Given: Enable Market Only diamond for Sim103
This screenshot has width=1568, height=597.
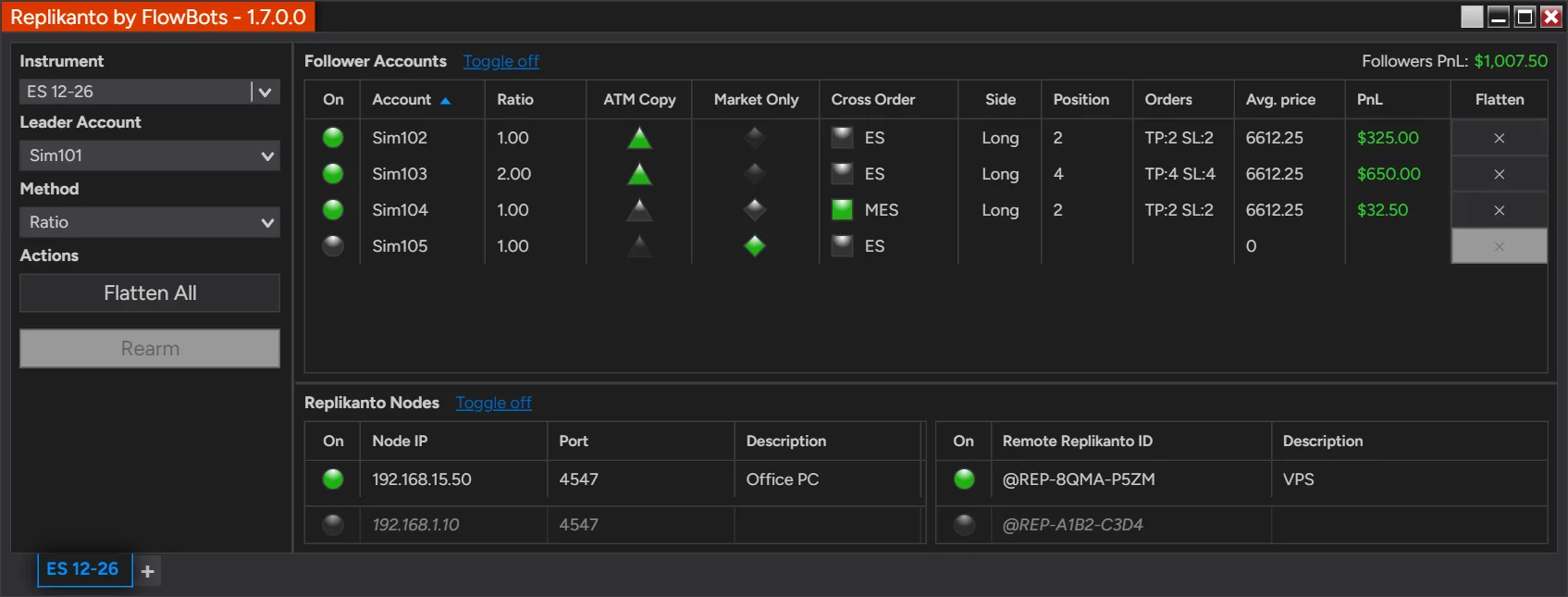Looking at the screenshot, I should pyautogui.click(x=755, y=174).
